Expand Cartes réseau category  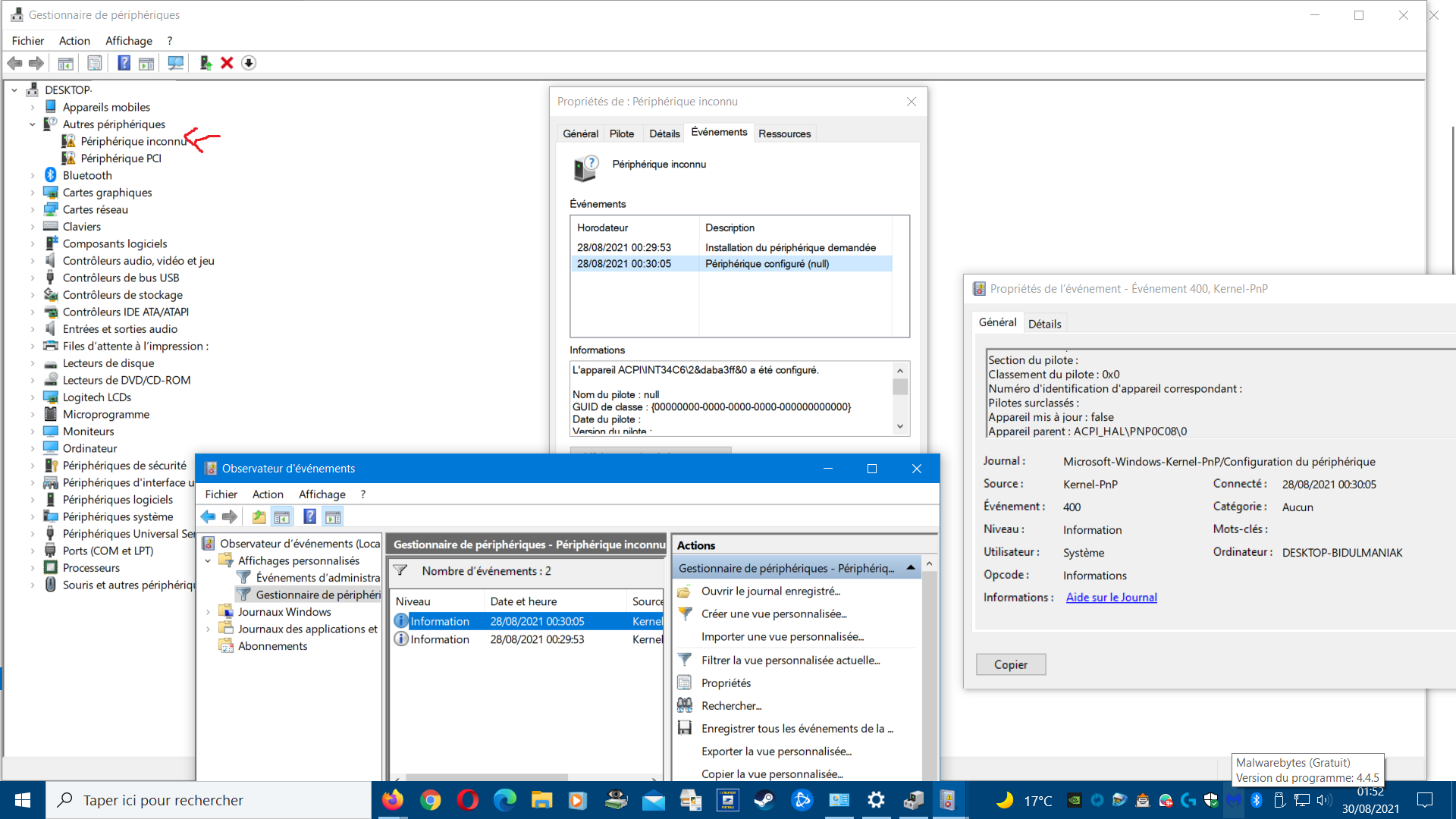point(33,209)
